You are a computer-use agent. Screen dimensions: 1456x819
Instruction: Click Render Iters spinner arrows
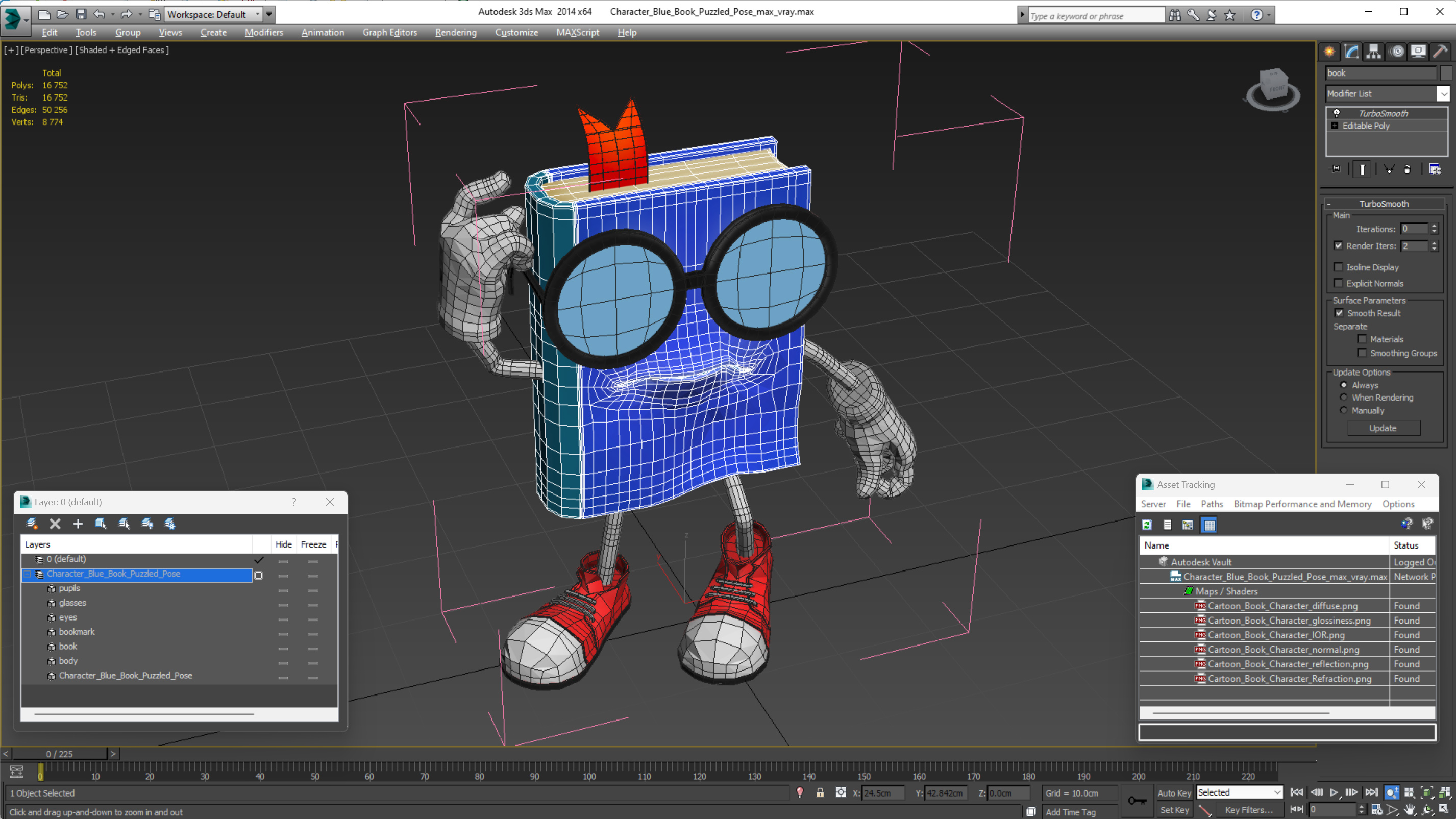coord(1434,245)
